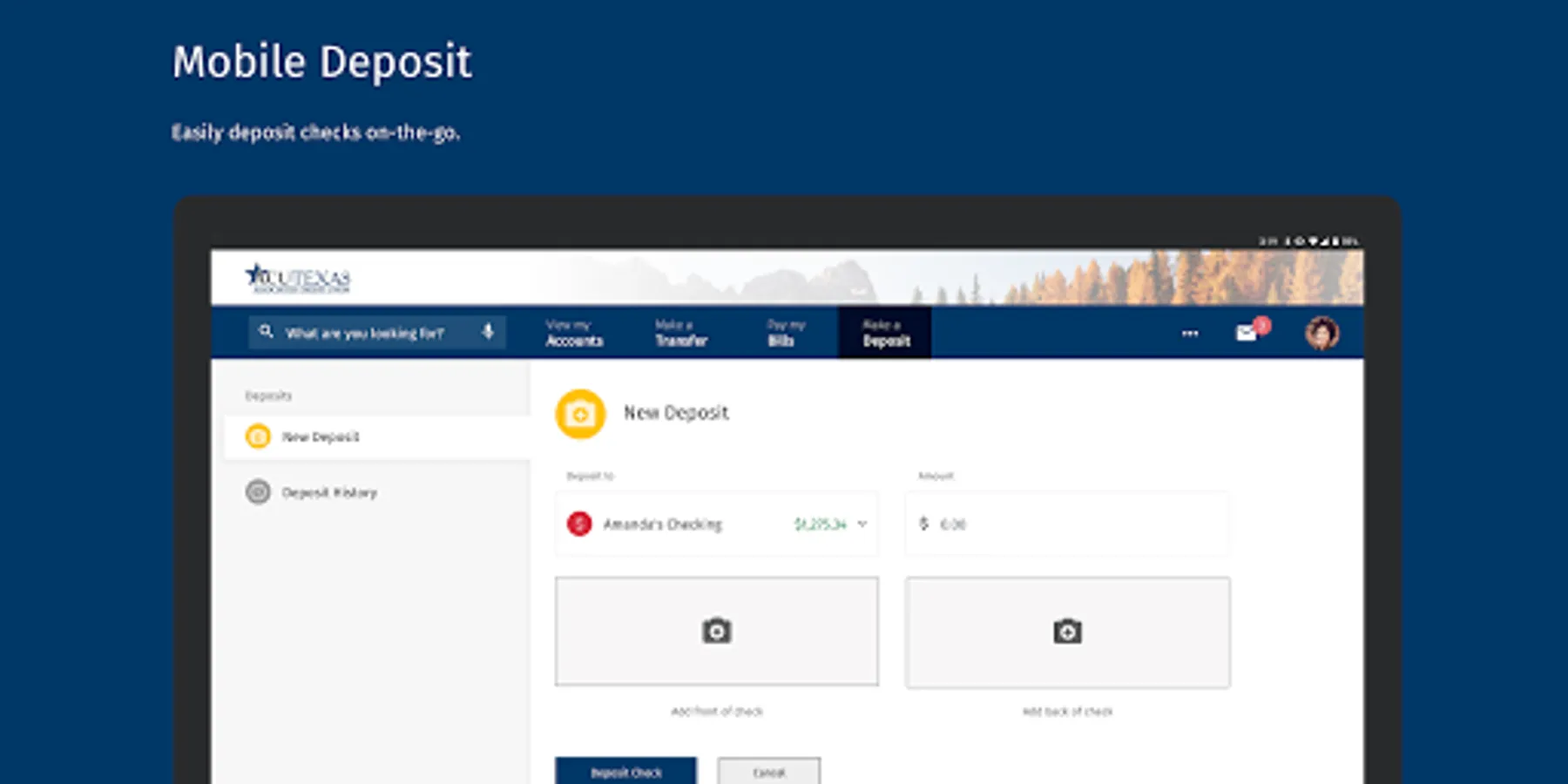Click the Cancel button

[x=768, y=771]
